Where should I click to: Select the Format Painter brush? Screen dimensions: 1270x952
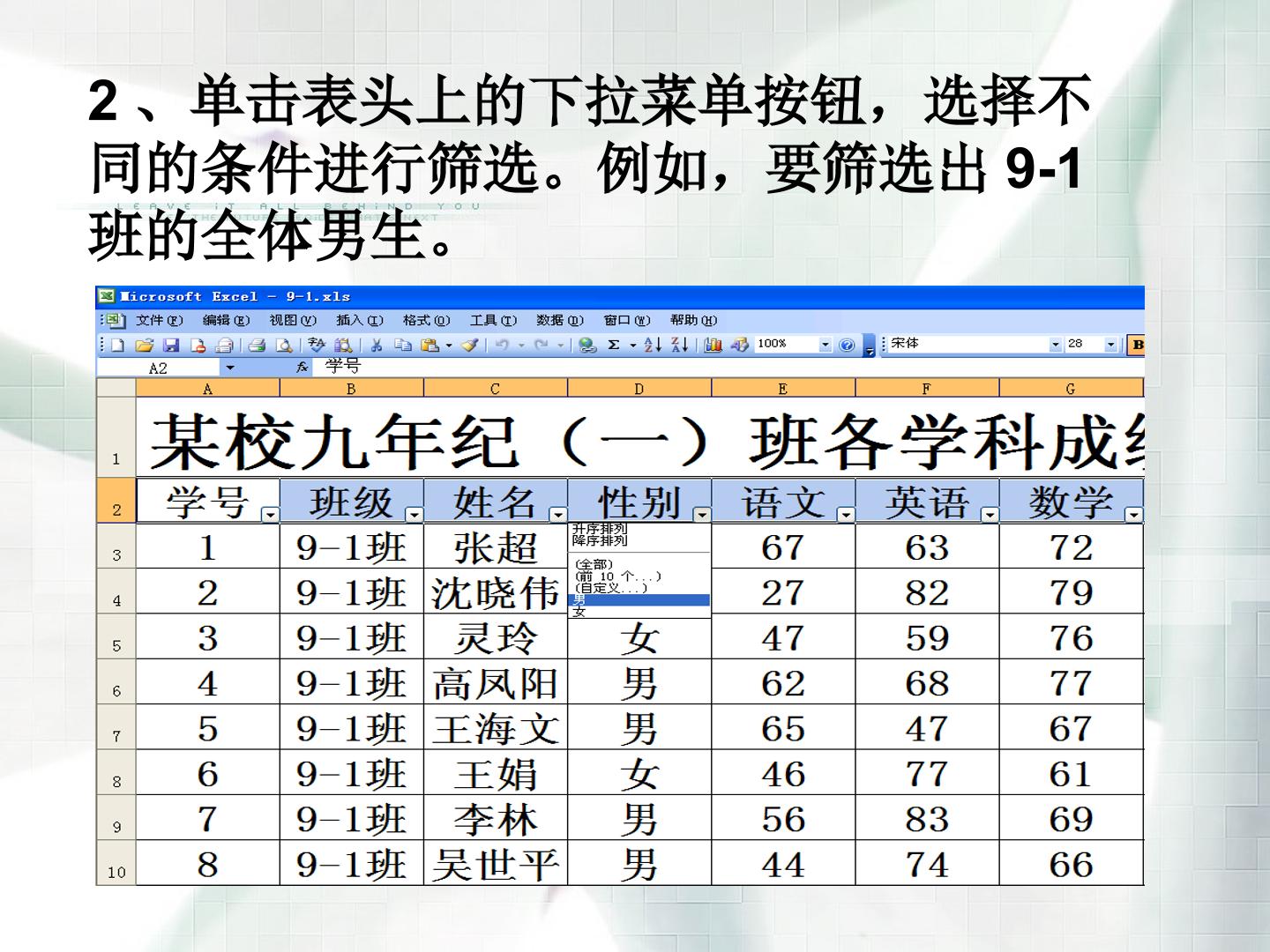469,345
